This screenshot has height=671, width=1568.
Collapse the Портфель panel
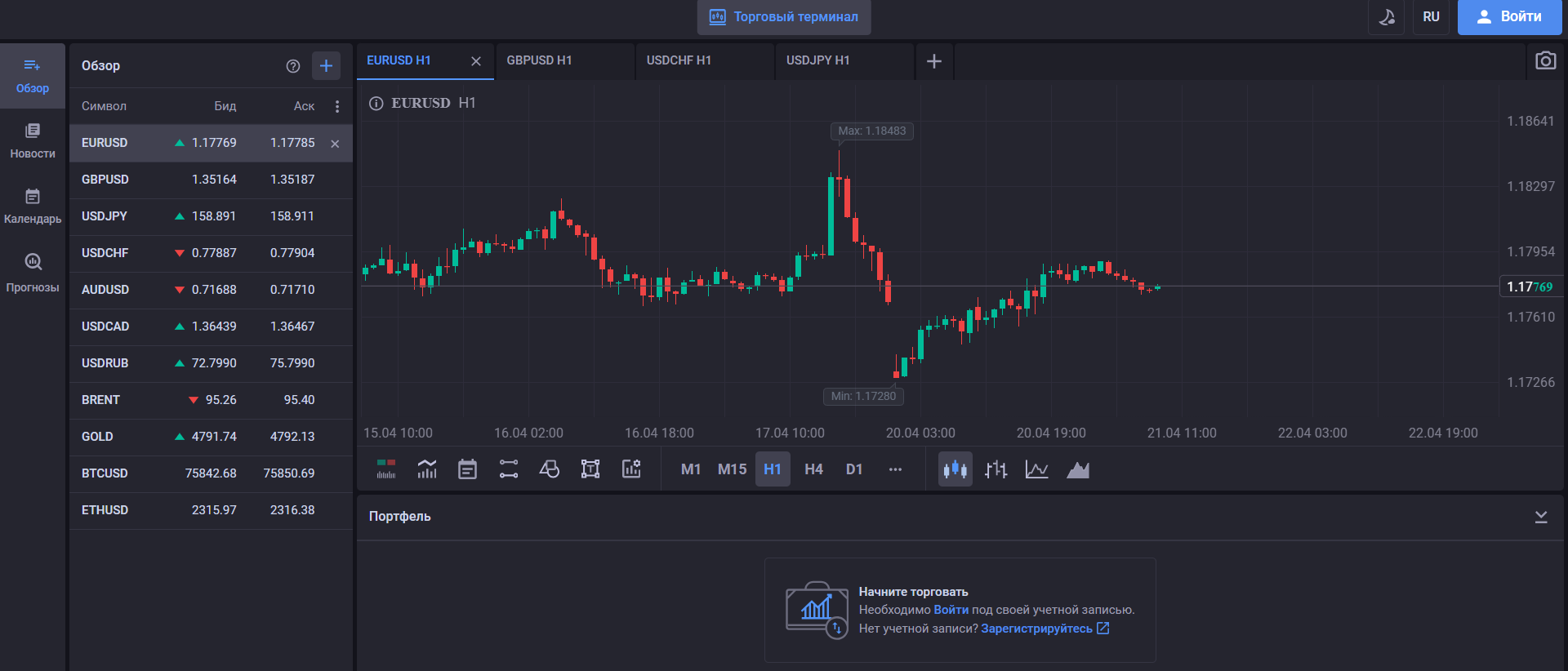[x=1541, y=517]
